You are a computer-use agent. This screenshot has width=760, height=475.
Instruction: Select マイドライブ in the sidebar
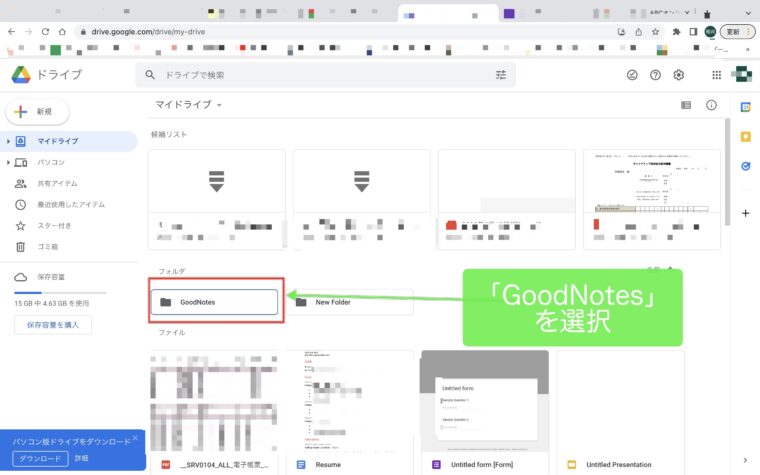[x=69, y=141]
